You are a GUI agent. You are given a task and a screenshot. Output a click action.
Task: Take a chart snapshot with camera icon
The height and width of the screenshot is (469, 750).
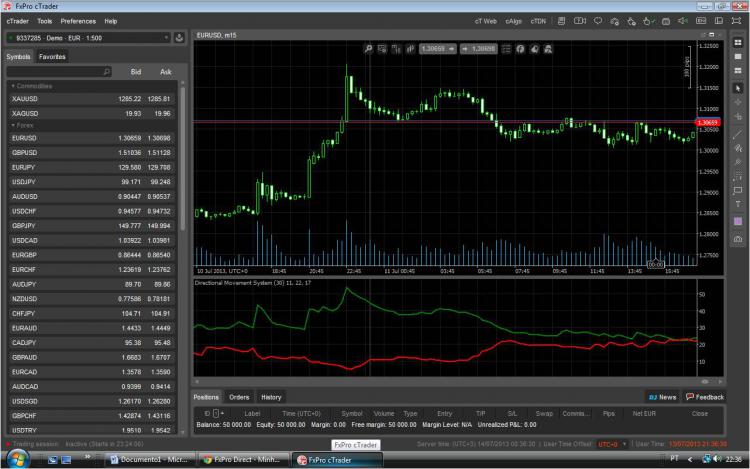click(738, 239)
